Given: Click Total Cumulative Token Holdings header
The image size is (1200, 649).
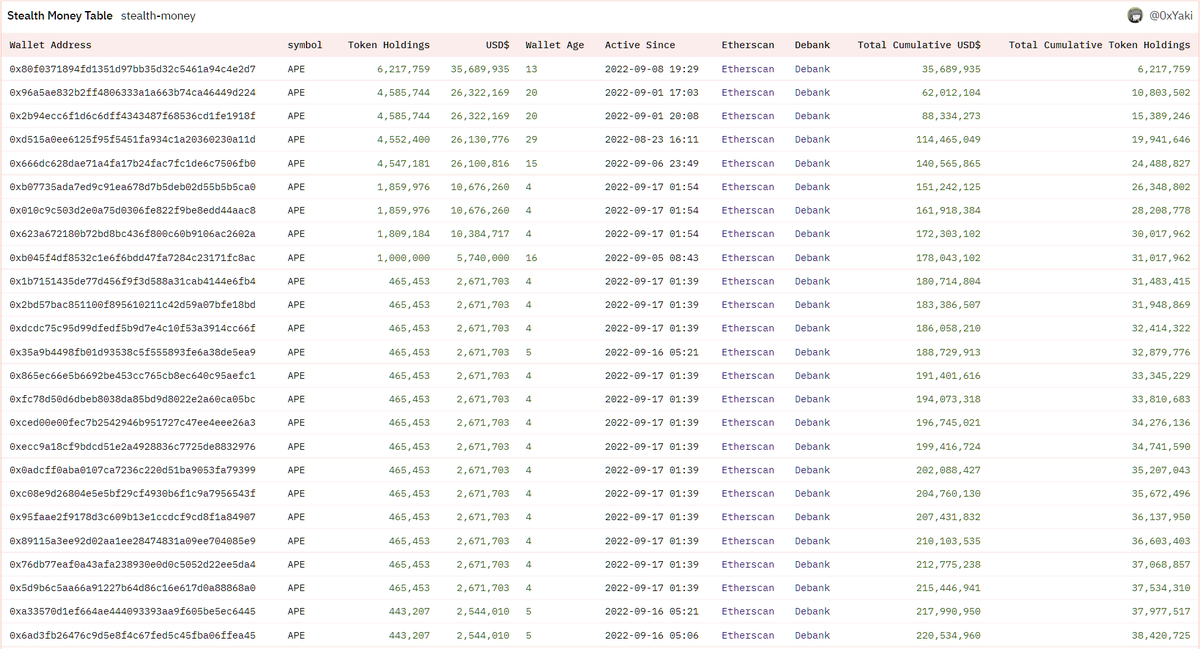Looking at the screenshot, I should click(1099, 45).
